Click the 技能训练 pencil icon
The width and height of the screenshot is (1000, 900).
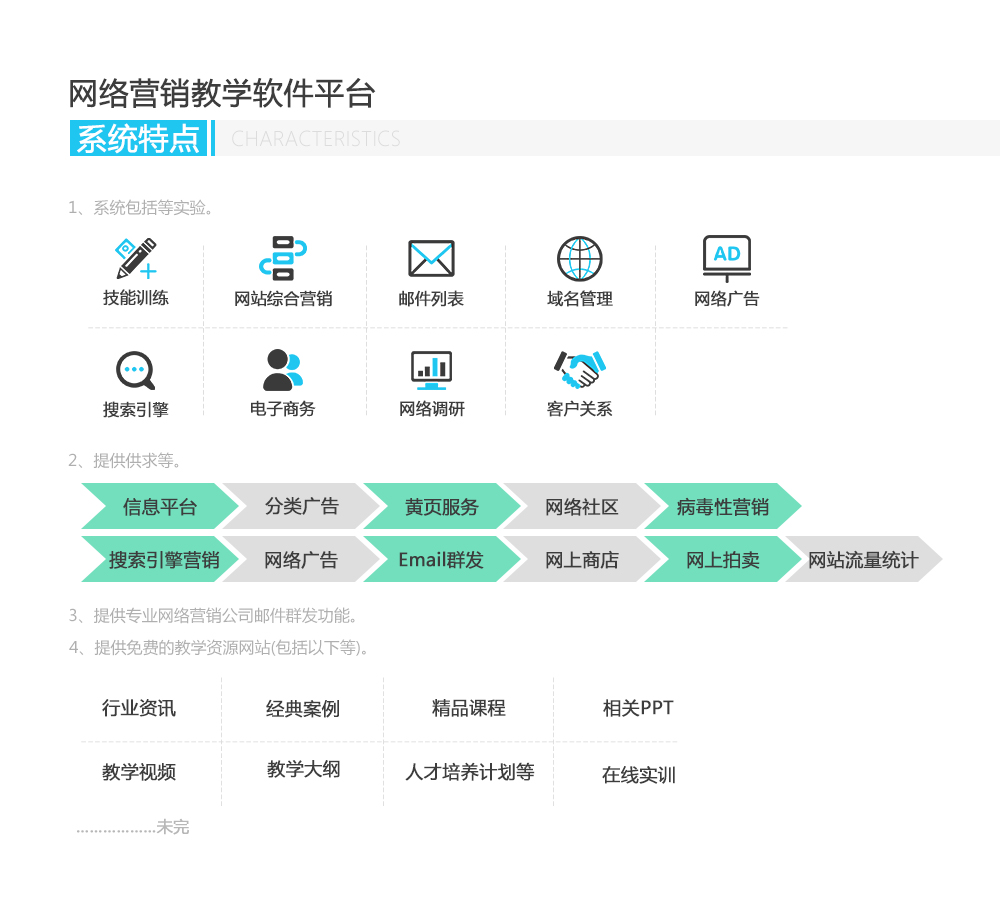point(136,258)
